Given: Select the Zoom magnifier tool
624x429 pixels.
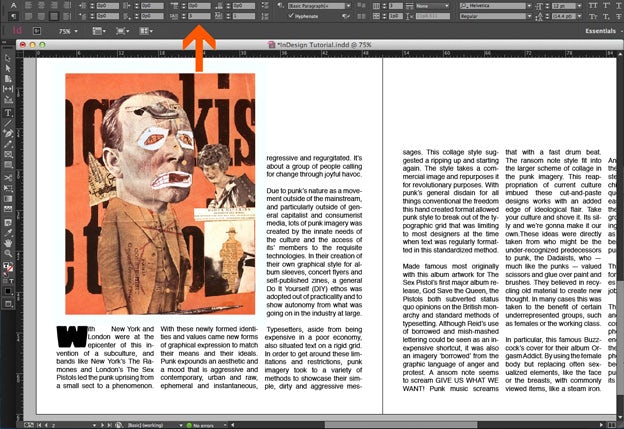Looking at the screenshot, I should pyautogui.click(x=8, y=253).
